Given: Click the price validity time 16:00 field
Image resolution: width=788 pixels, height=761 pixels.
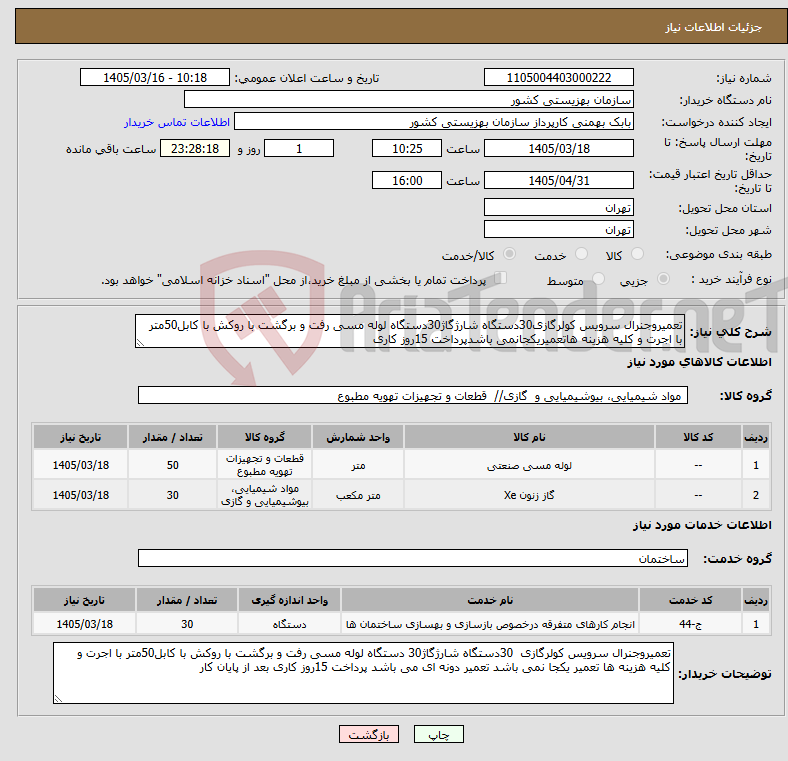Looking at the screenshot, I should pos(407,180).
